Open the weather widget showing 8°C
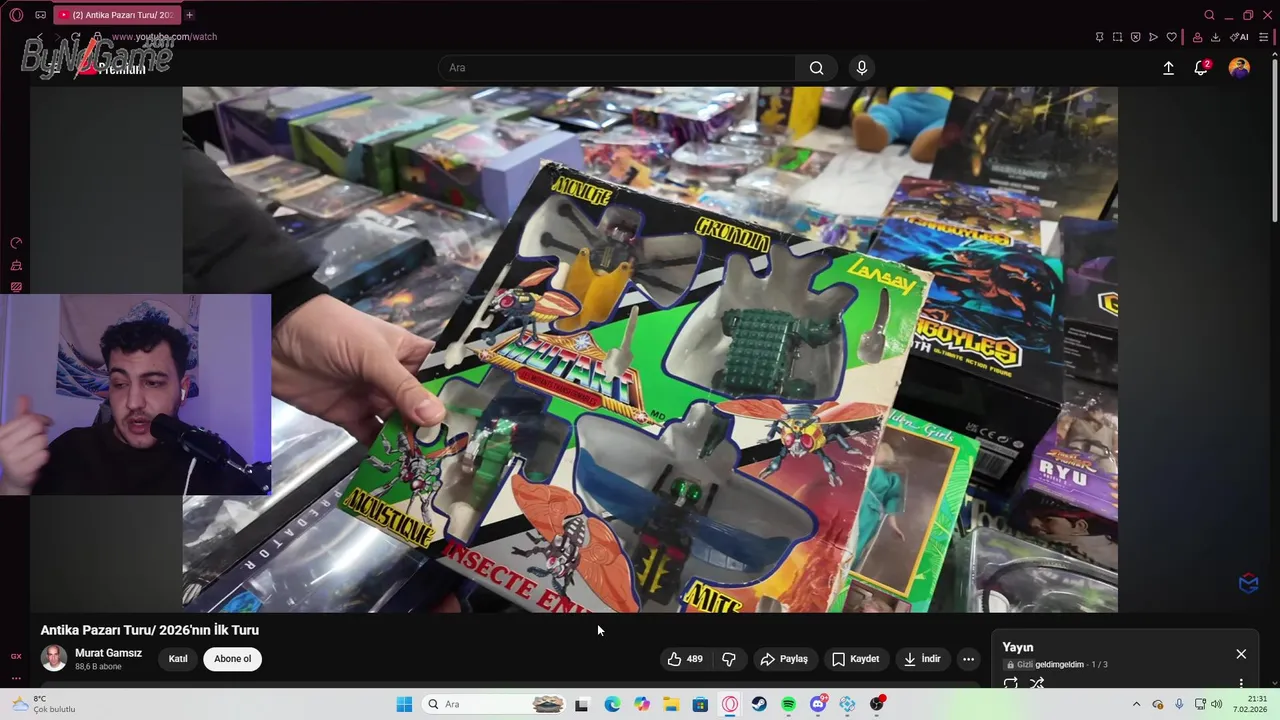This screenshot has width=1280, height=720. [x=44, y=704]
